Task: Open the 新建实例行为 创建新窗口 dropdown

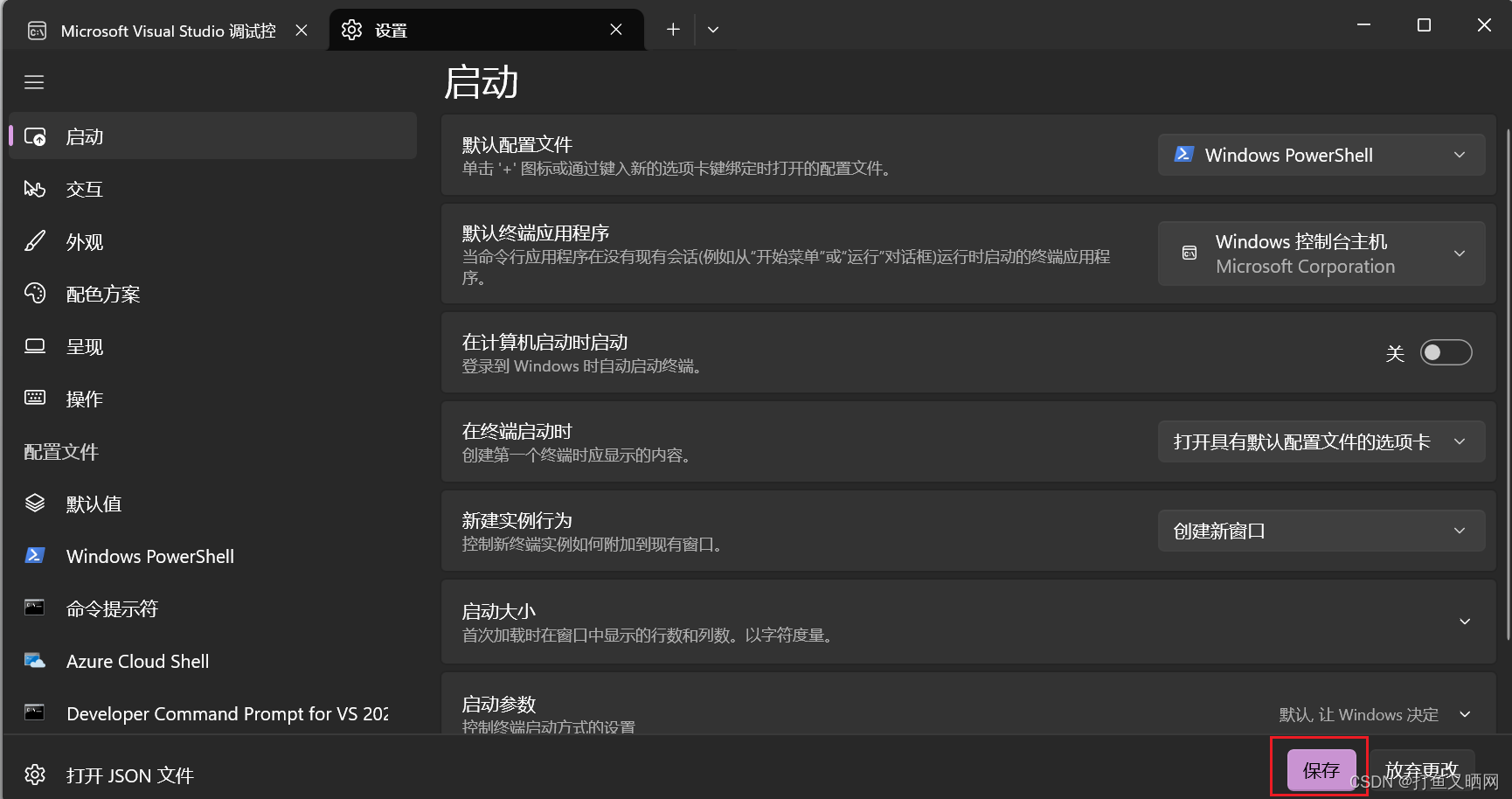Action: [x=1321, y=531]
